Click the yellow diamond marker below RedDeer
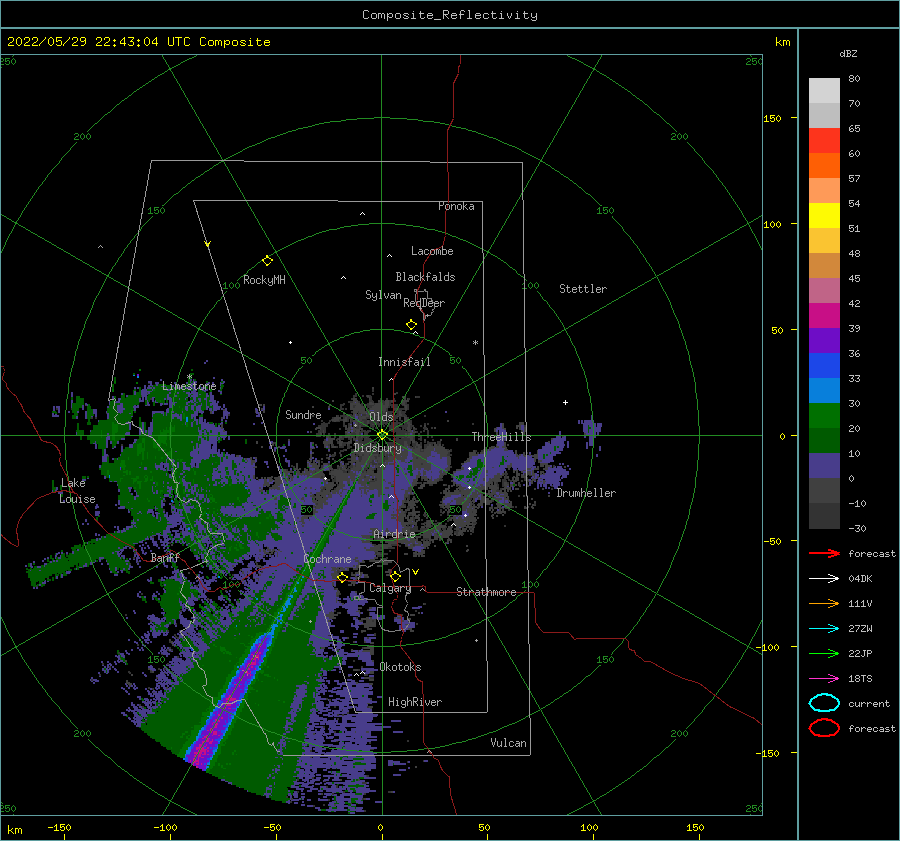 pyautogui.click(x=411, y=325)
